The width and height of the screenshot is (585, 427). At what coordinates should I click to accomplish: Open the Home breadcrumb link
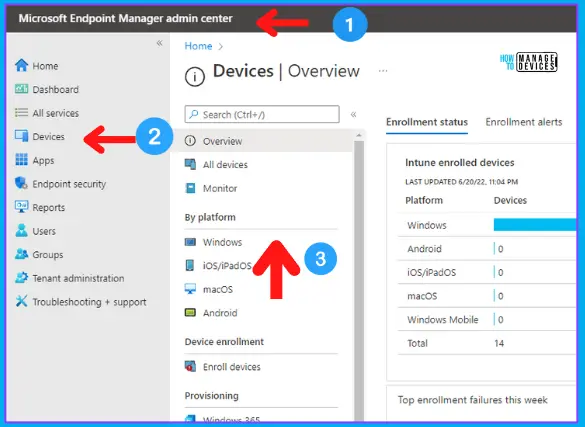[x=198, y=46]
